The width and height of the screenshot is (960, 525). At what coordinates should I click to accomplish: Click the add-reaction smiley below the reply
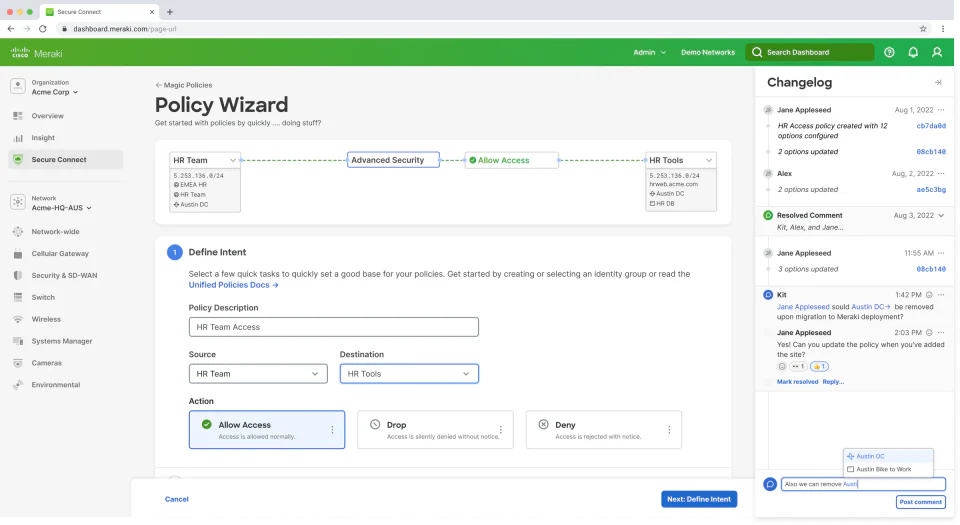tap(782, 367)
